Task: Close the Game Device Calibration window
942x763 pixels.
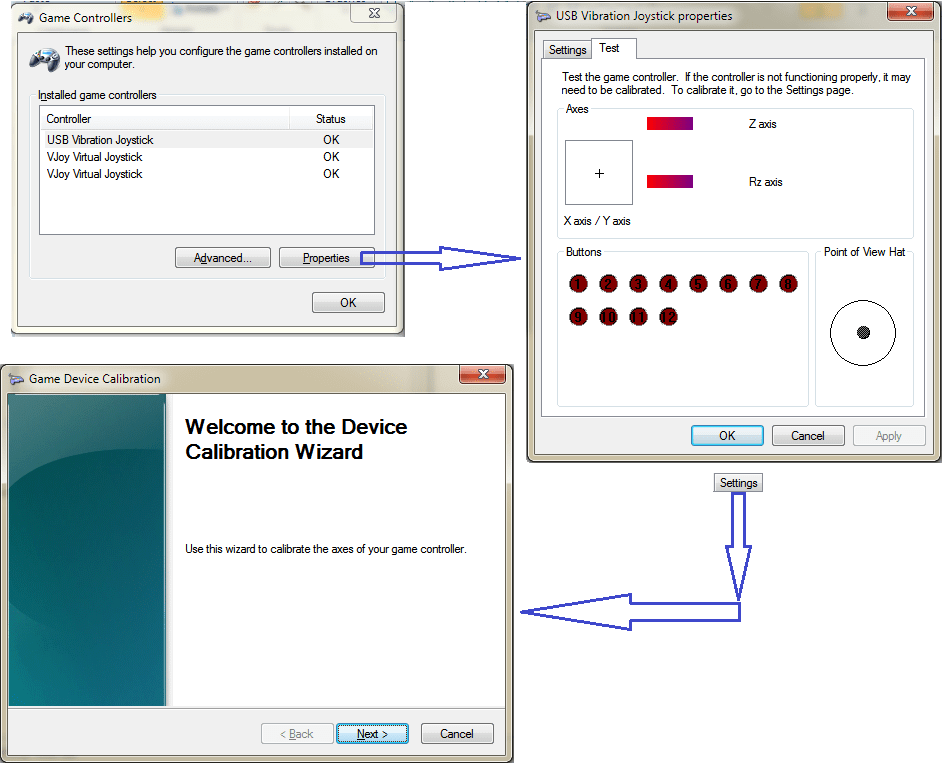Action: pos(482,375)
